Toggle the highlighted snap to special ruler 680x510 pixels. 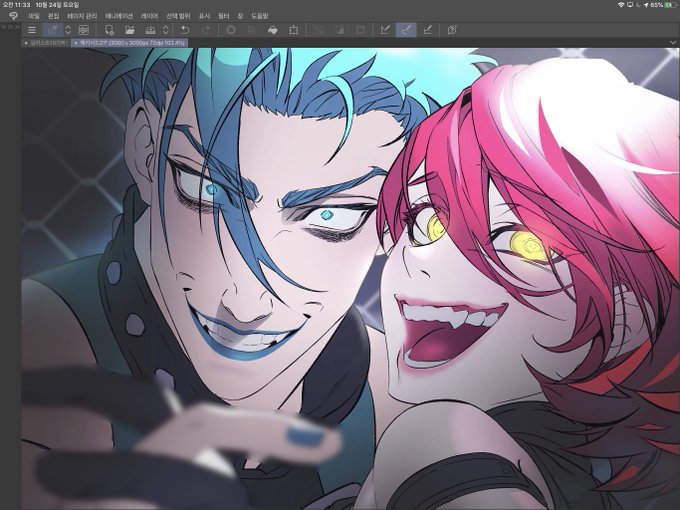tap(406, 30)
